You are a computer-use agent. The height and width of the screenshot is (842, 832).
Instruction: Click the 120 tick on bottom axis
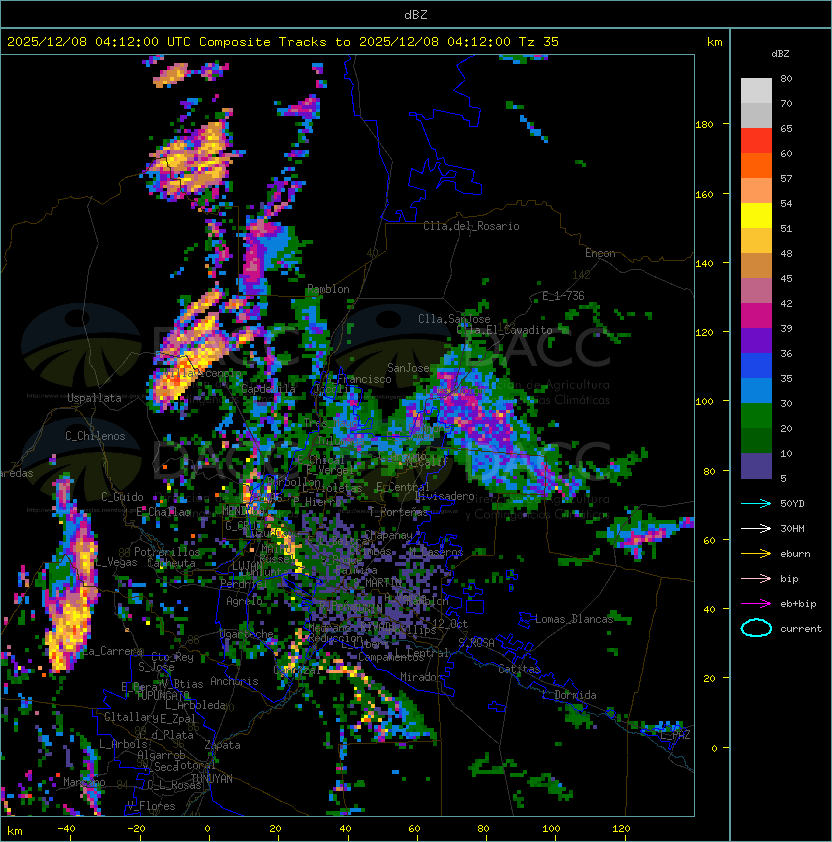coord(621,829)
